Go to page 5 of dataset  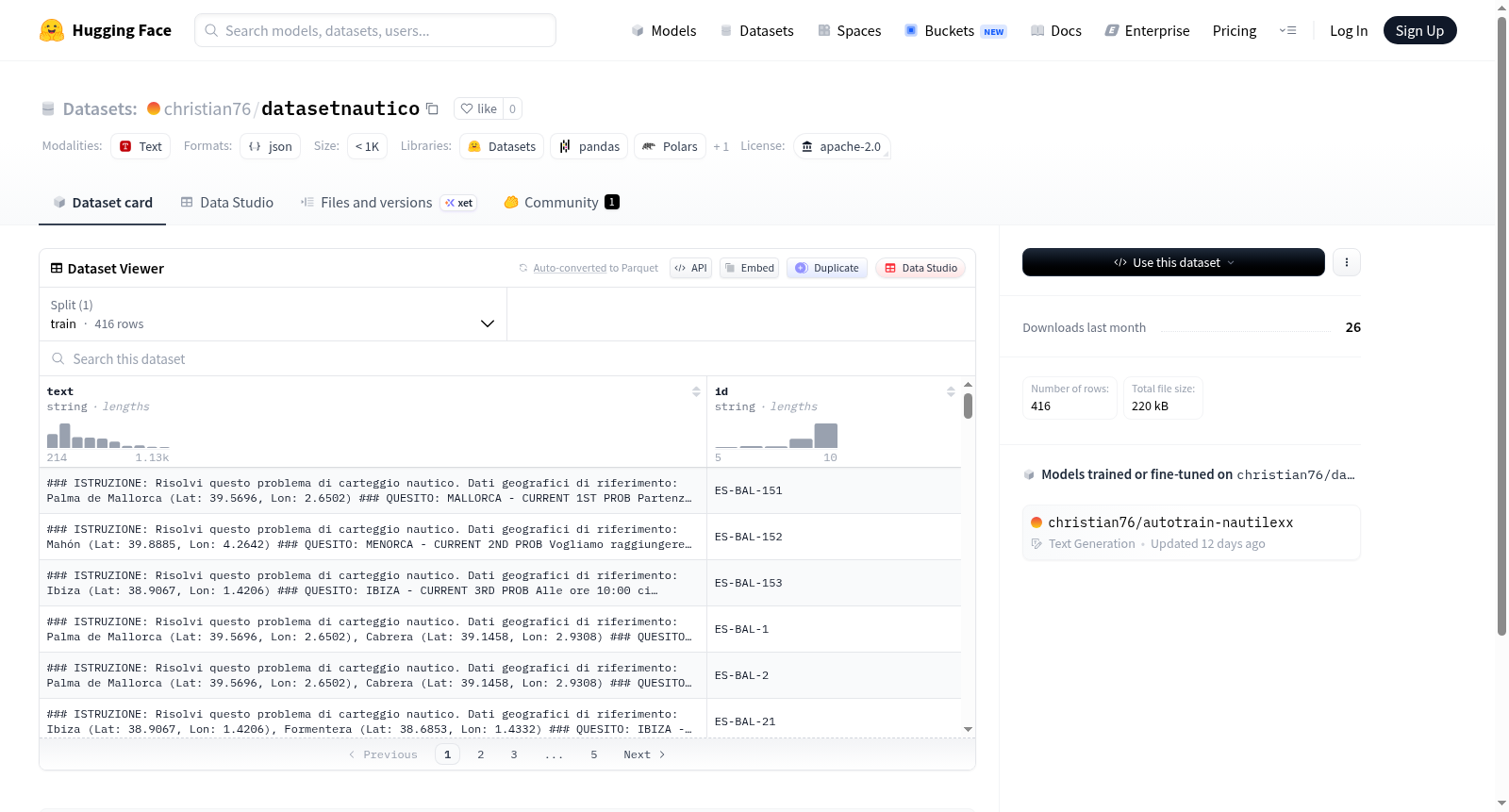click(594, 754)
